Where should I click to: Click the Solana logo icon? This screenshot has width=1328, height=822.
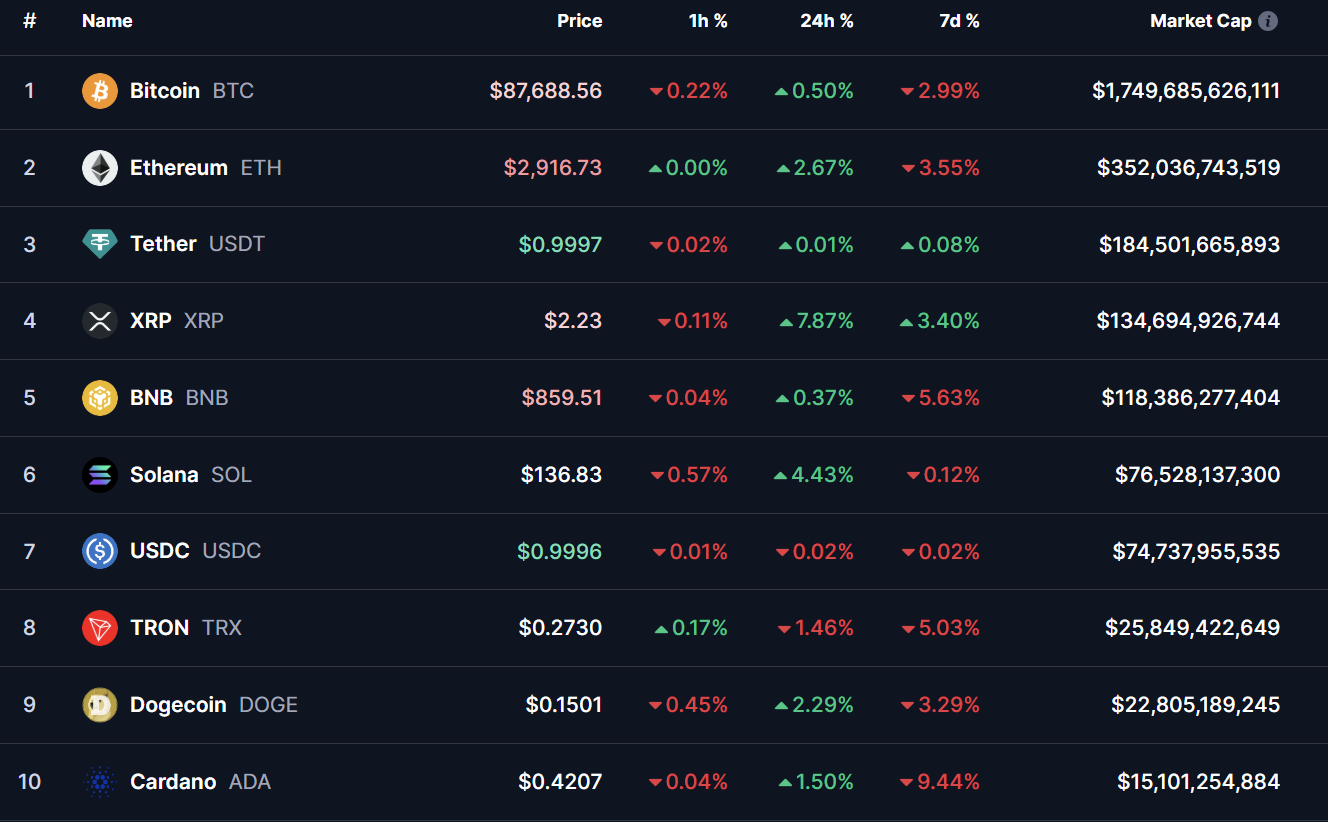[99, 475]
